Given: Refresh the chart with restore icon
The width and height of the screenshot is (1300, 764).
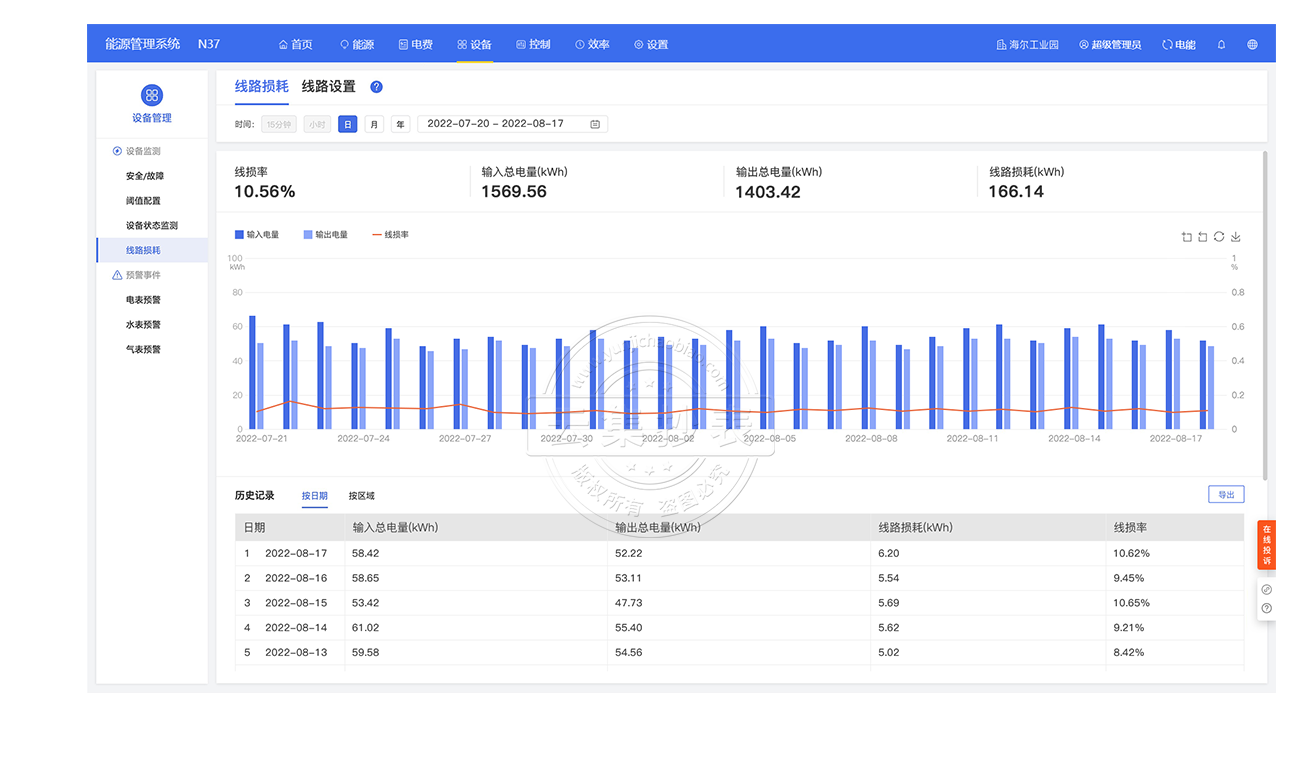Looking at the screenshot, I should click(x=1219, y=237).
